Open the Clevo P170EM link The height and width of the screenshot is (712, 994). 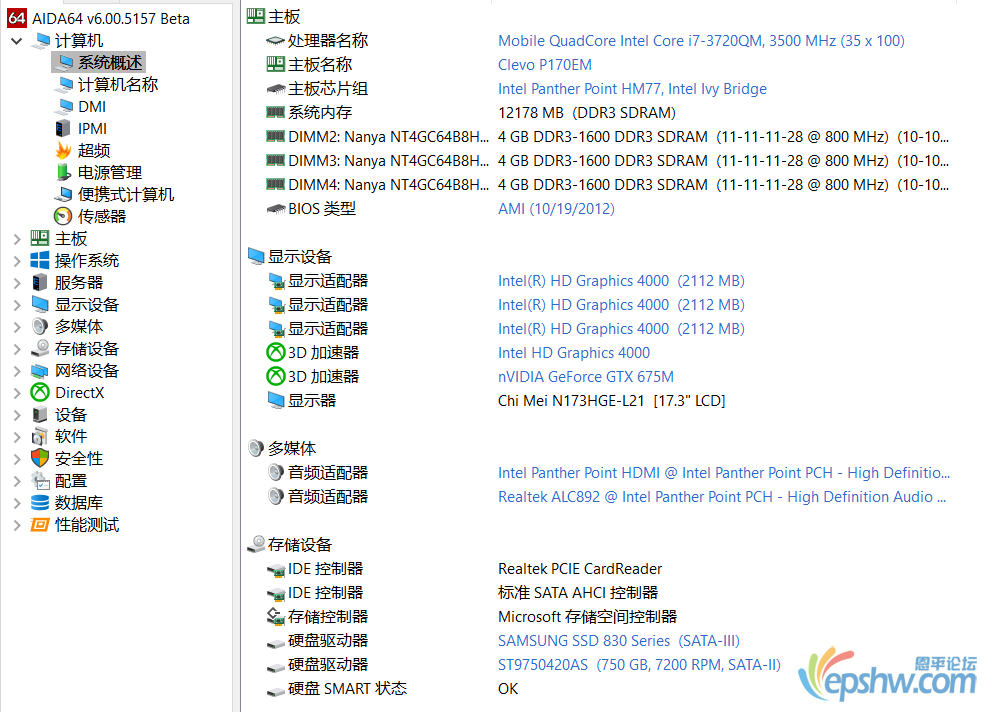pos(545,65)
